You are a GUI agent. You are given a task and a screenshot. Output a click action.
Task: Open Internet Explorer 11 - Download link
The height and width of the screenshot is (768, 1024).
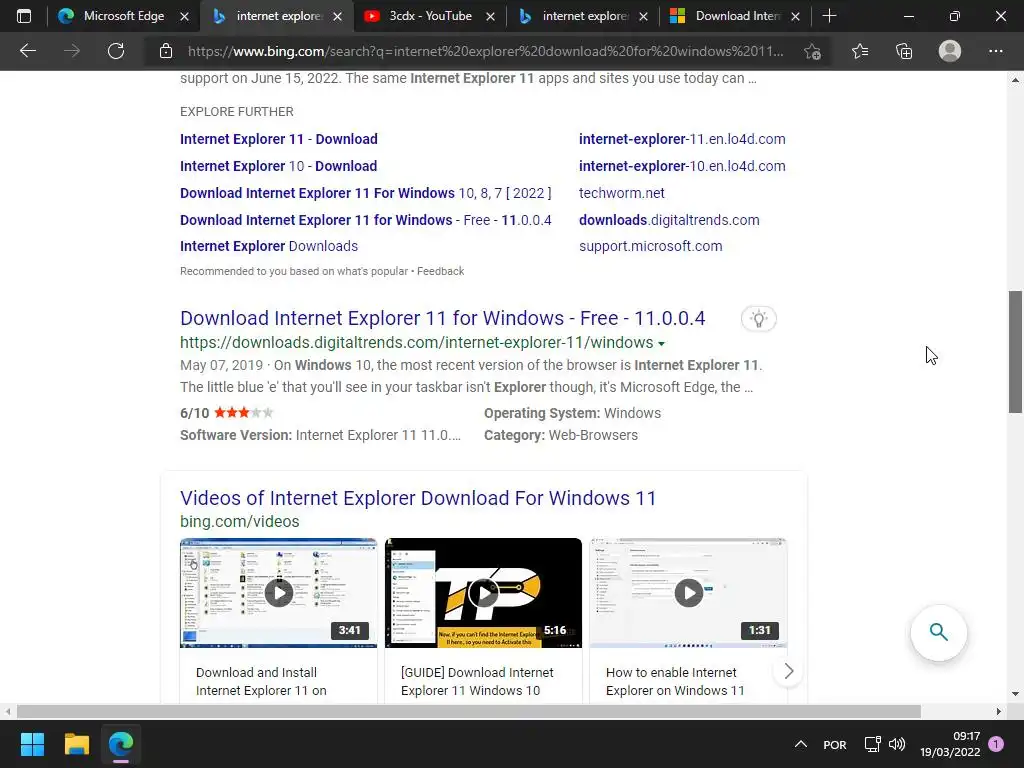point(279,139)
